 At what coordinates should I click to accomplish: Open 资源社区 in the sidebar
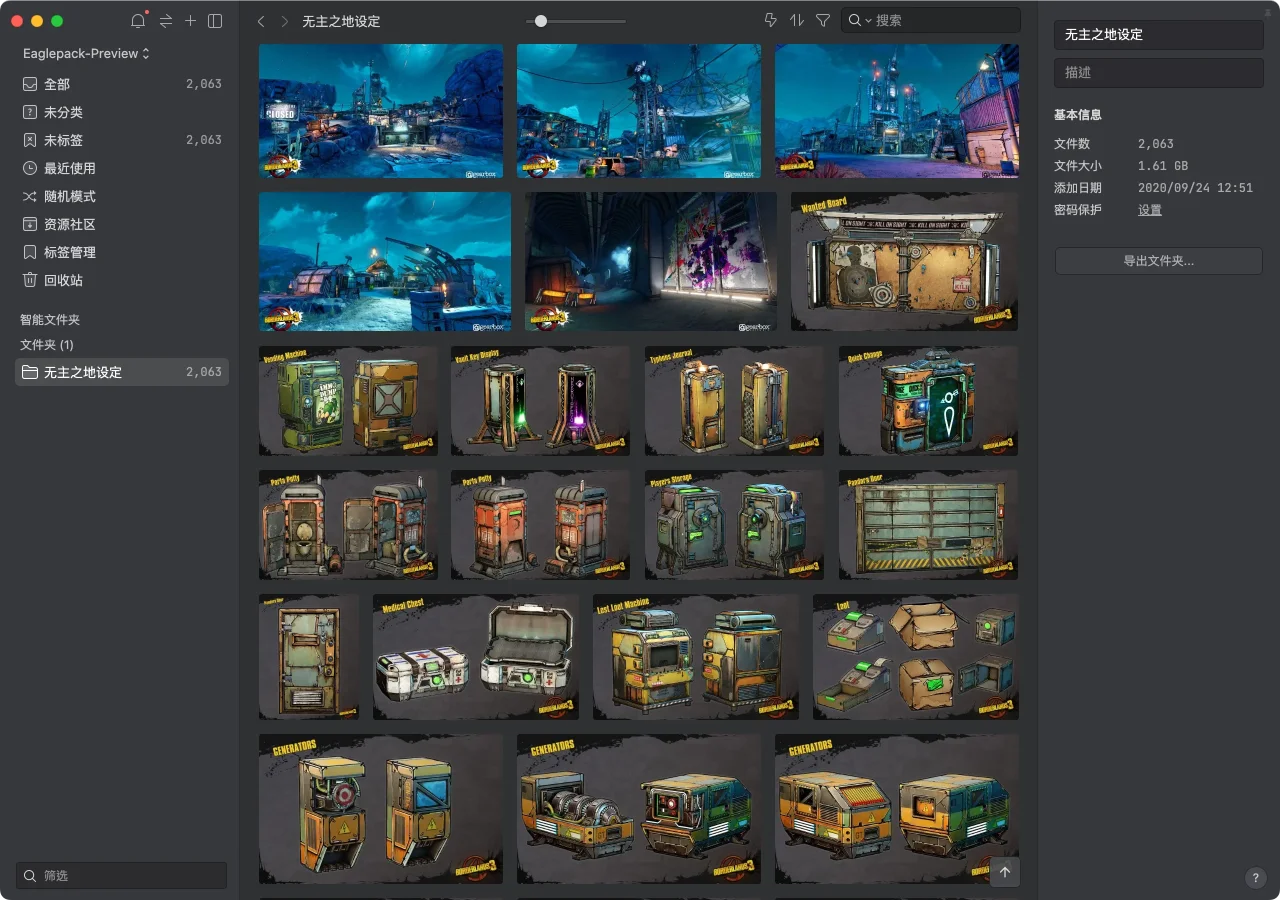122,224
